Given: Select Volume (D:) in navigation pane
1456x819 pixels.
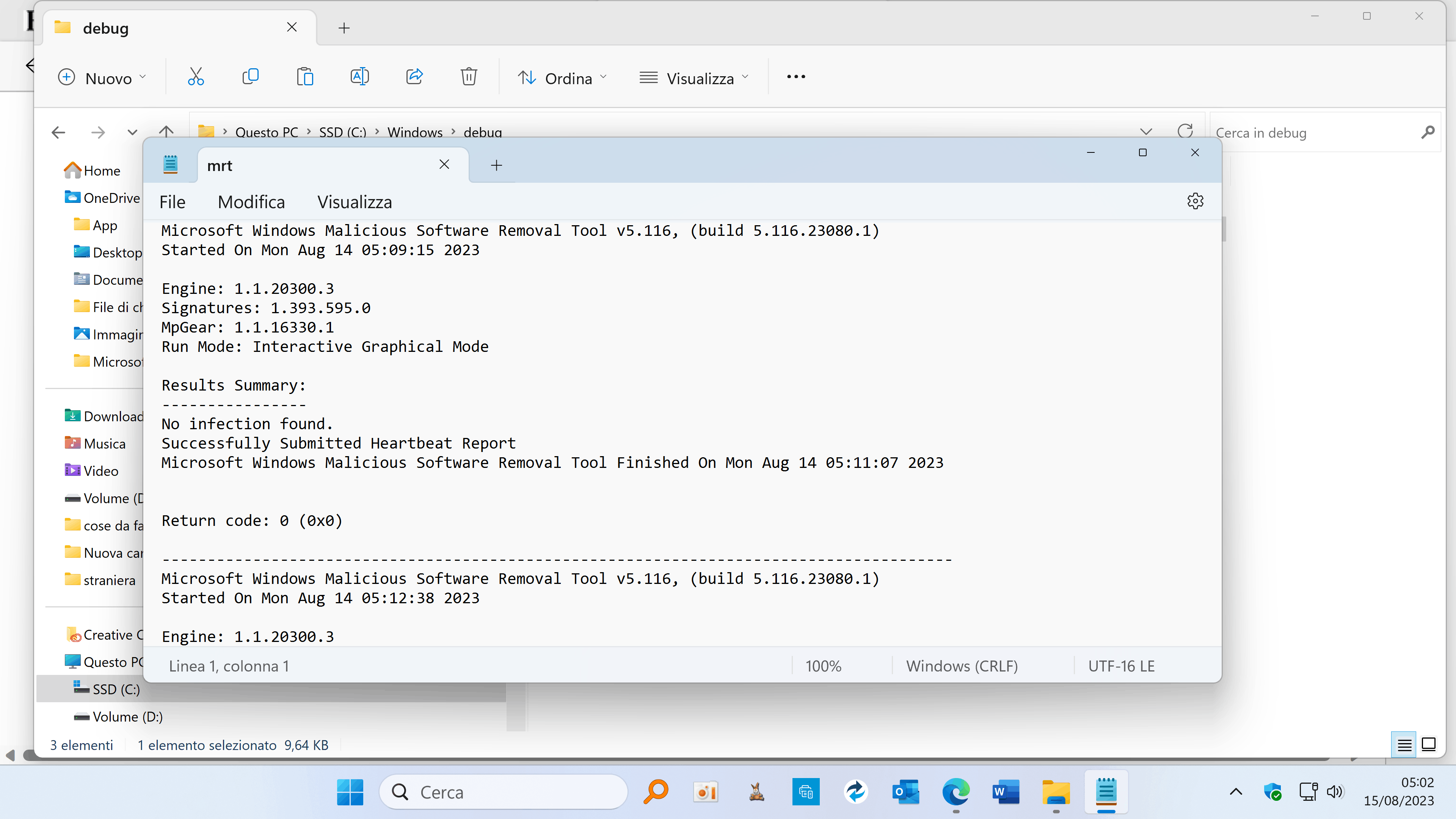Looking at the screenshot, I should [127, 717].
